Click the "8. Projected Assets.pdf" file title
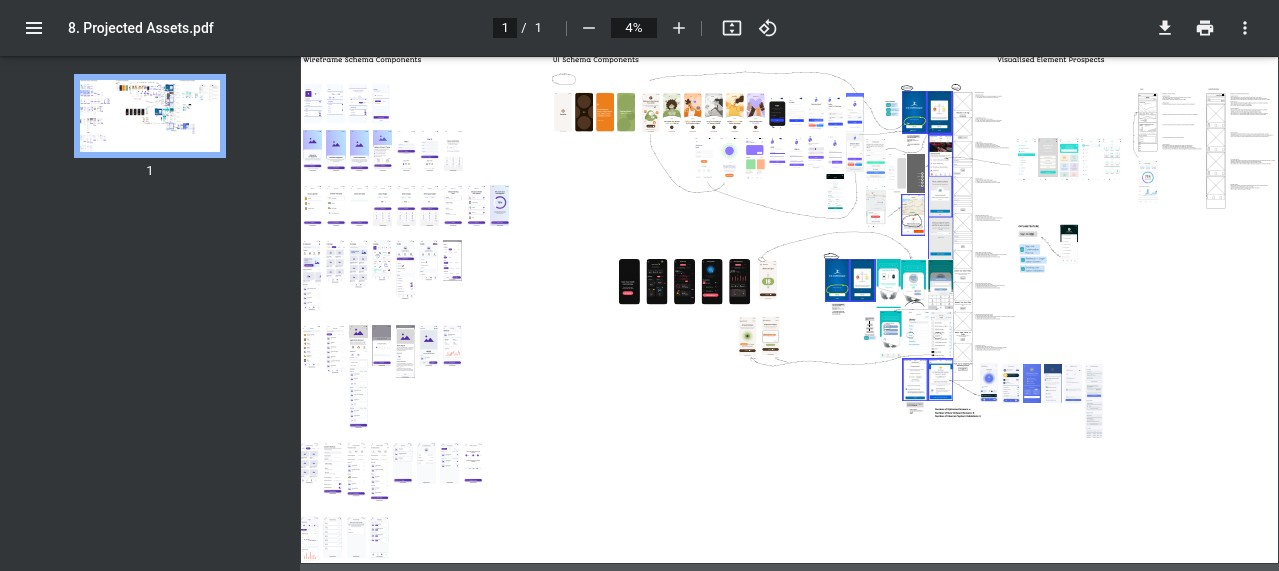The height and width of the screenshot is (571, 1279). click(140, 28)
